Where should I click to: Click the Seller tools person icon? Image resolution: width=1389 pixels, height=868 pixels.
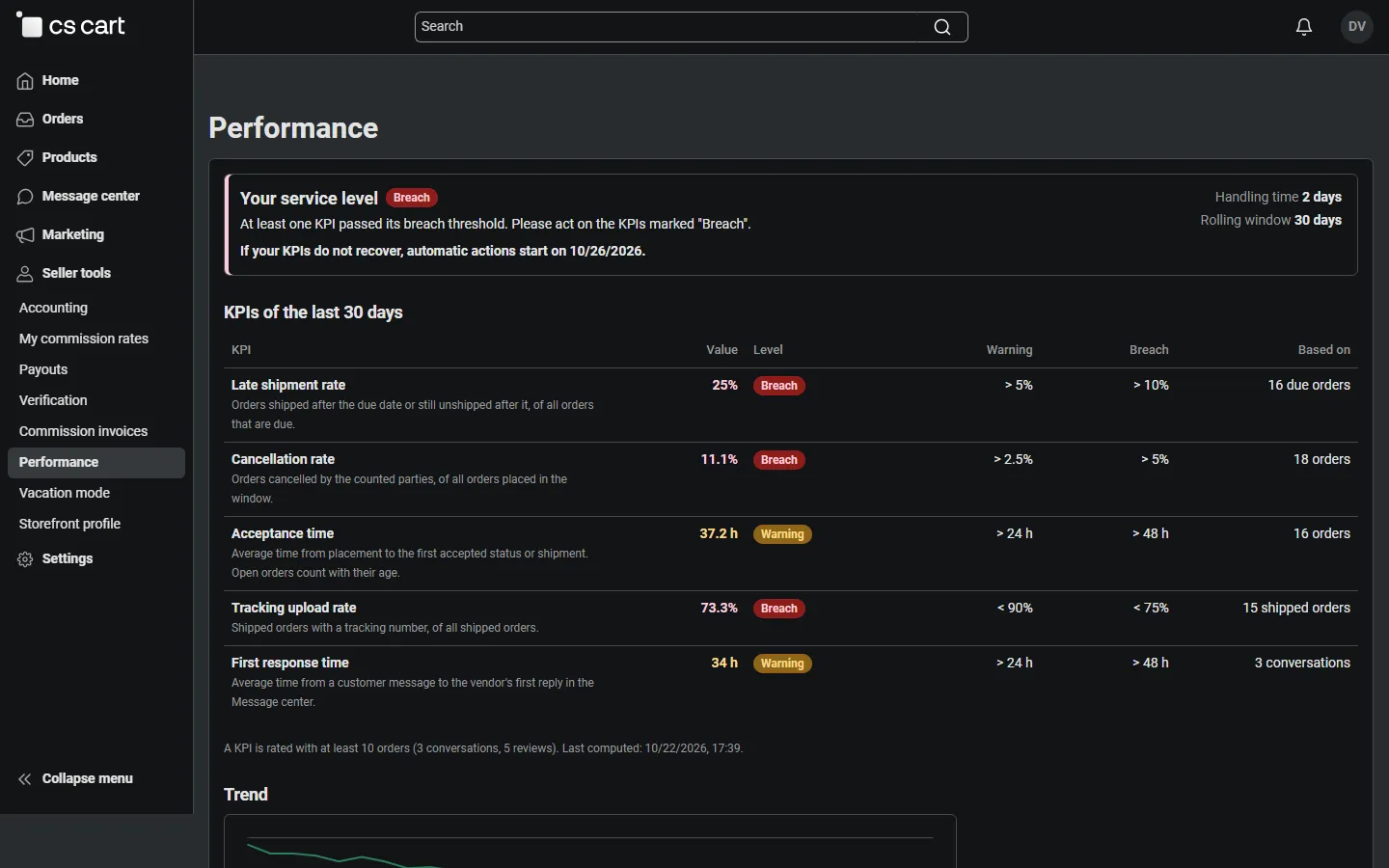[25, 274]
